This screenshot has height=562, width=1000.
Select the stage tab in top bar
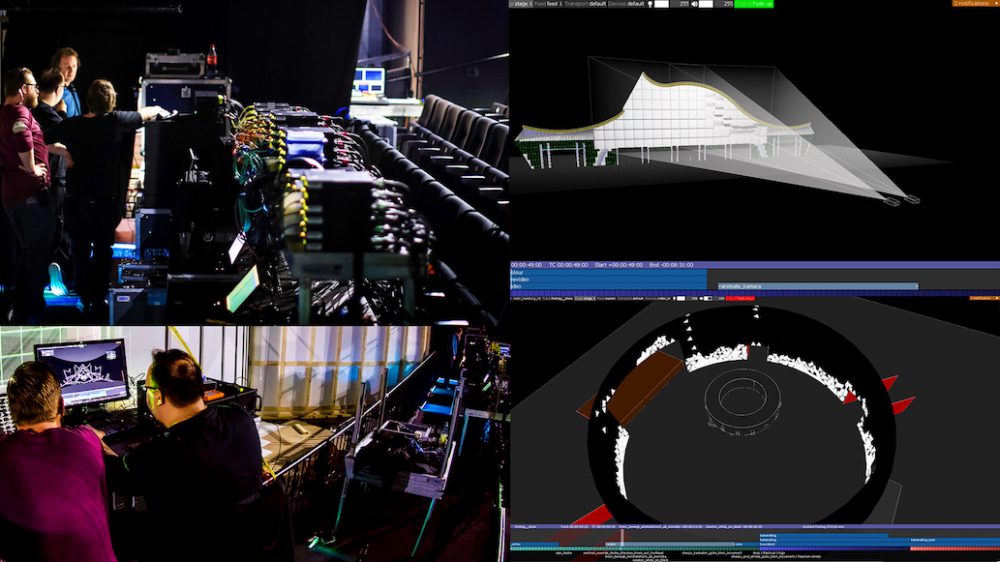(520, 4)
